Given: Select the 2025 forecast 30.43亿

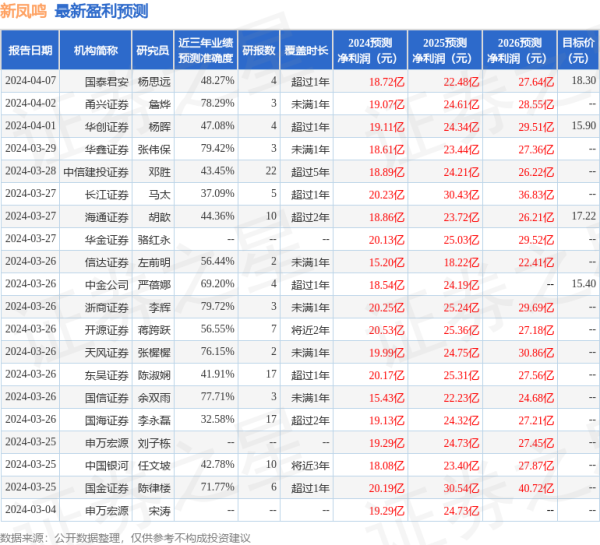Looking at the screenshot, I should (x=461, y=194).
